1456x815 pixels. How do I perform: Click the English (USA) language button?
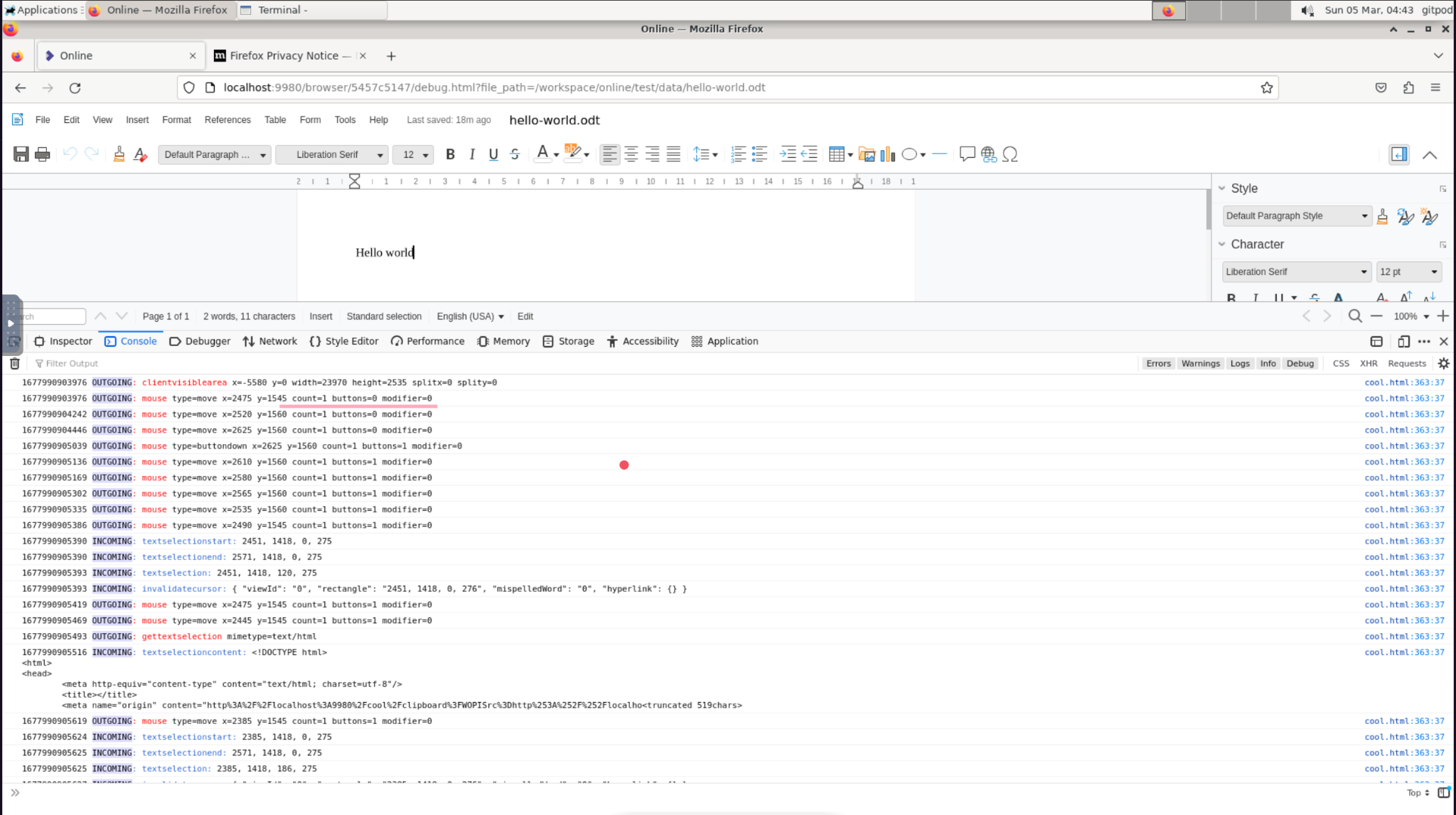pyautogui.click(x=470, y=316)
